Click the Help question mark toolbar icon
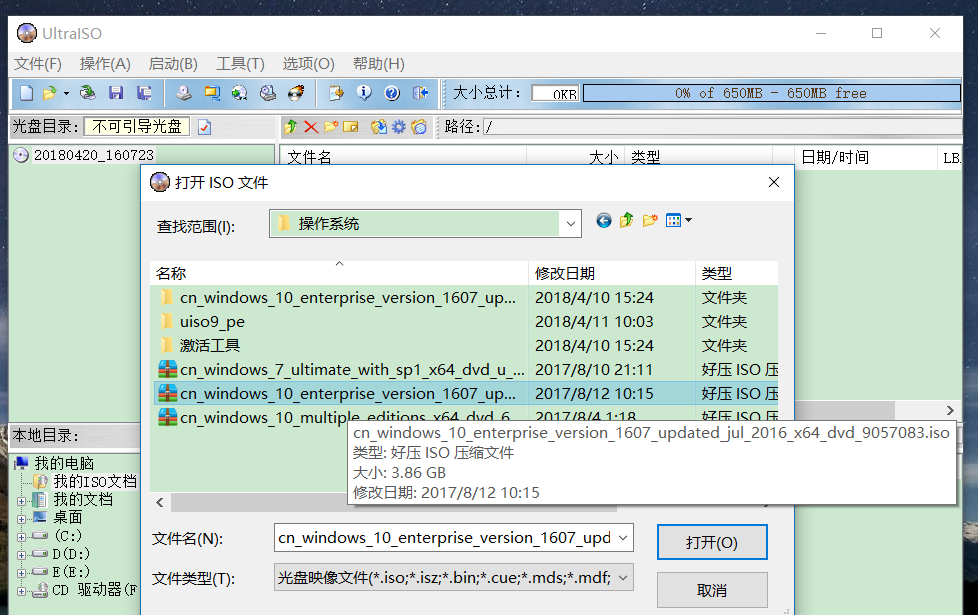Viewport: 978px width, 615px height. click(x=392, y=93)
